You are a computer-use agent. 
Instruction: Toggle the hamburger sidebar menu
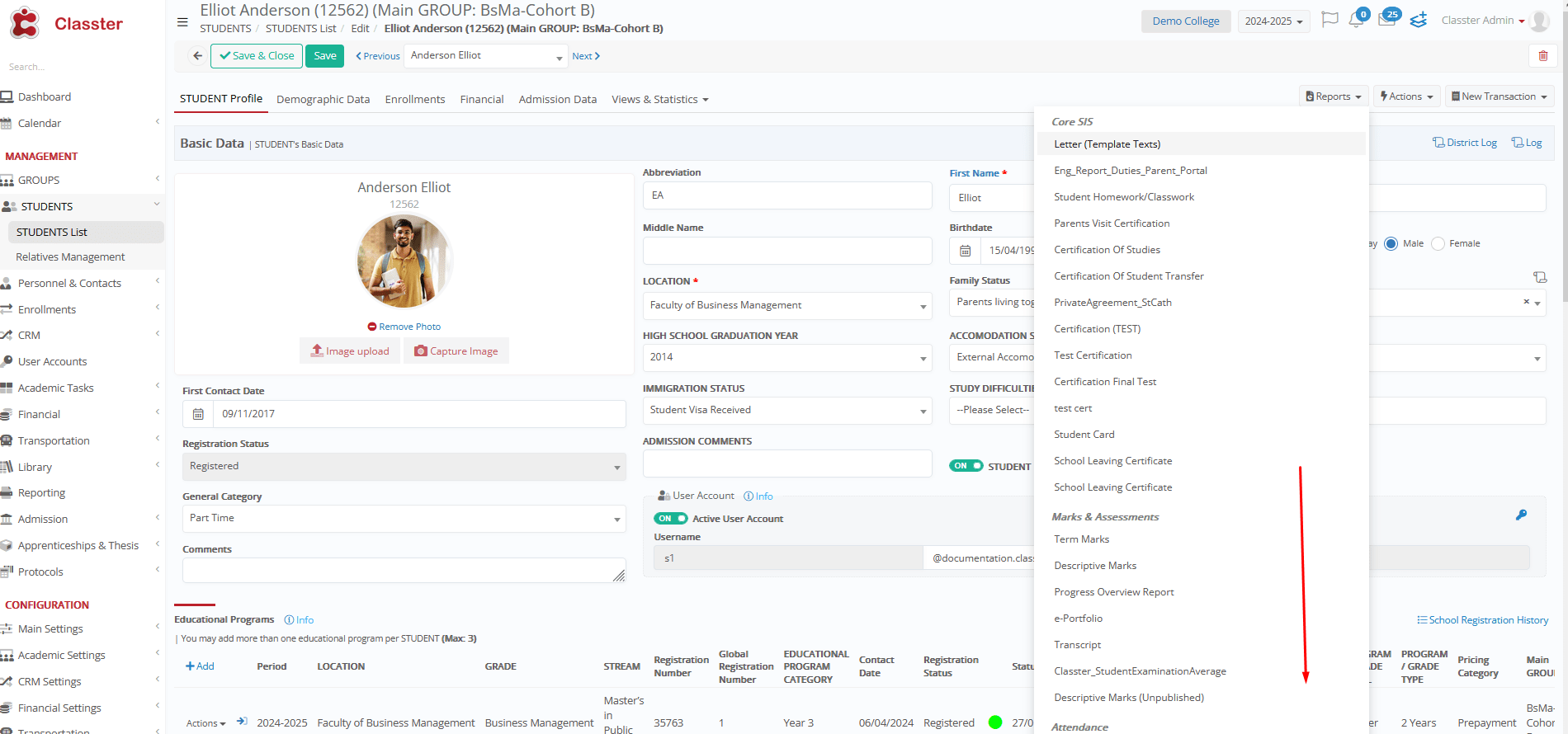pos(182,22)
